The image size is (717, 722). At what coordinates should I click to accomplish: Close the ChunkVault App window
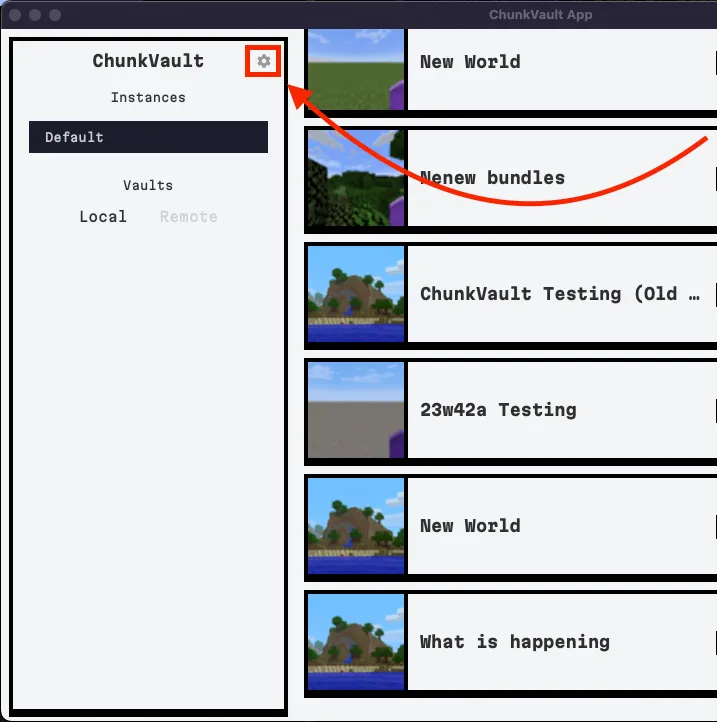tap(15, 15)
